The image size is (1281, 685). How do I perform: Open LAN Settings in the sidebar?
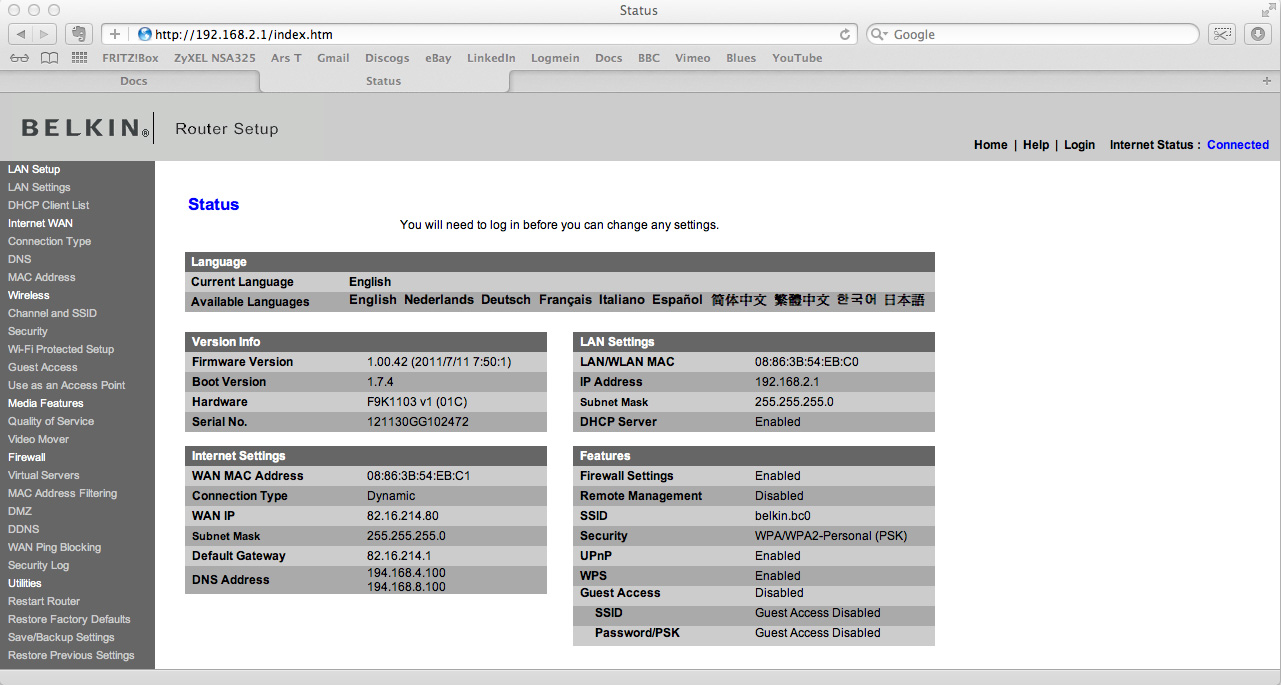[x=39, y=187]
